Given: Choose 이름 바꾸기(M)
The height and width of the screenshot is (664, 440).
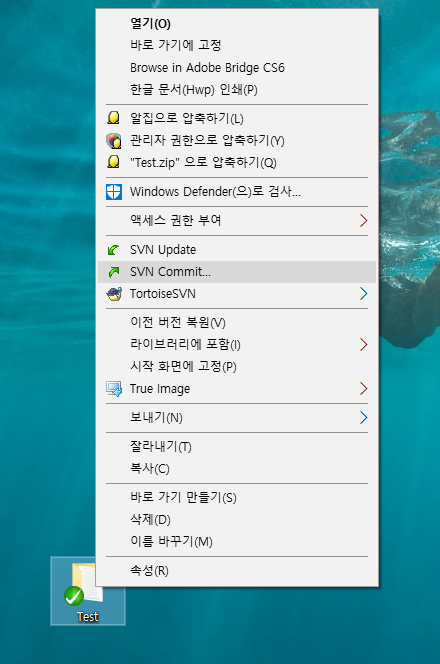Looking at the screenshot, I should point(237,541).
